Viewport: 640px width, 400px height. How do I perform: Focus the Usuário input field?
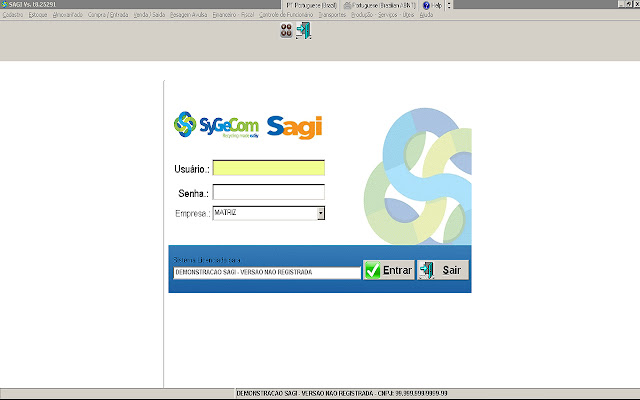click(269, 168)
